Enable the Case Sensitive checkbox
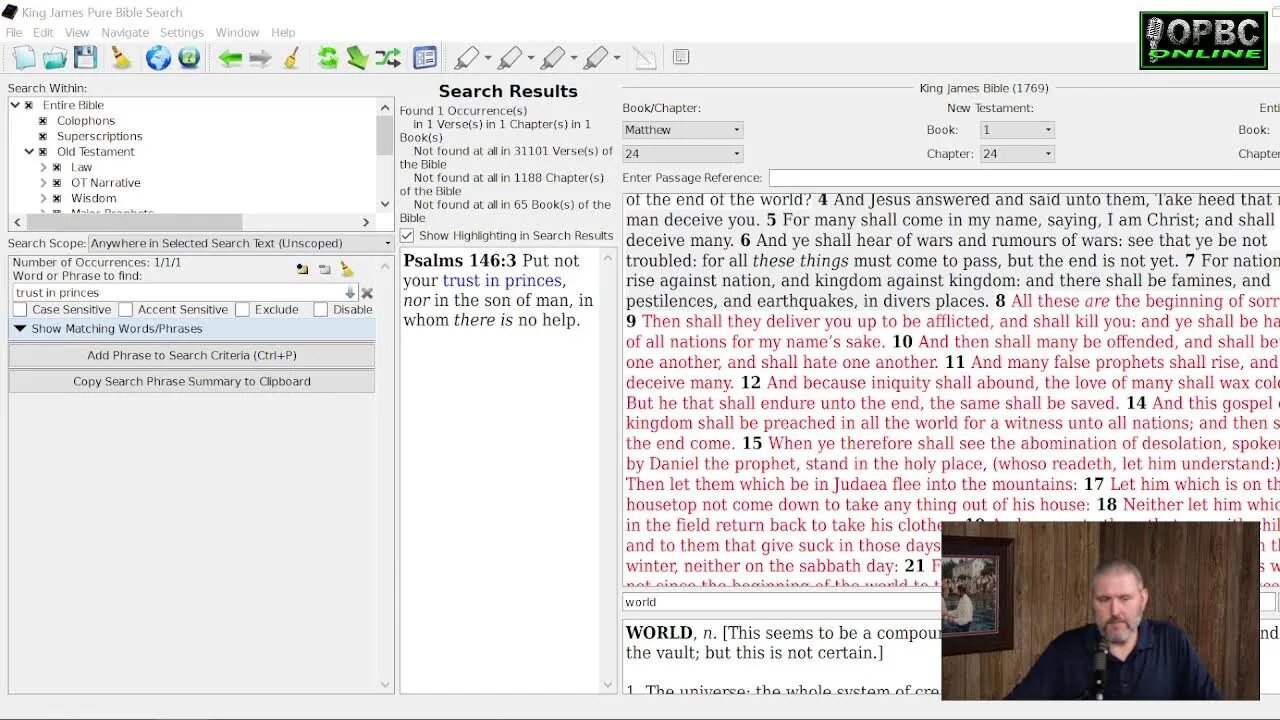Image resolution: width=1280 pixels, height=720 pixels. click(x=20, y=310)
